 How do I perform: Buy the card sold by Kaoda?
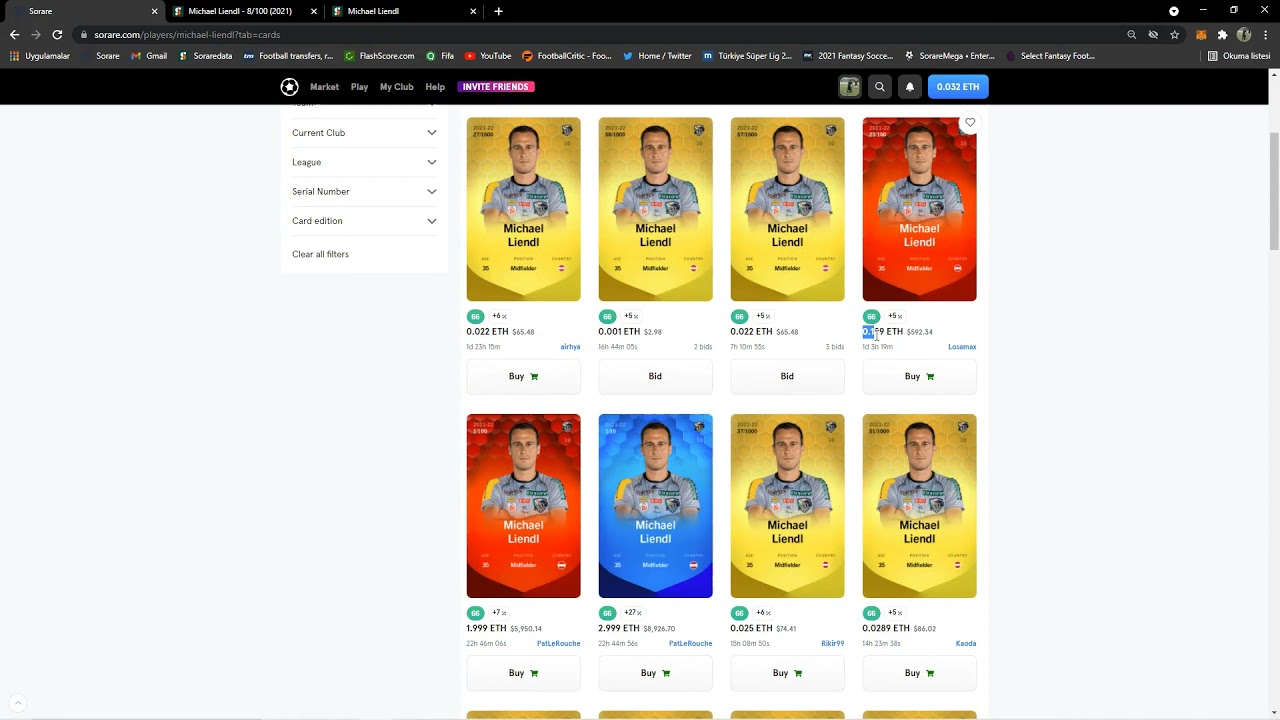click(x=919, y=673)
